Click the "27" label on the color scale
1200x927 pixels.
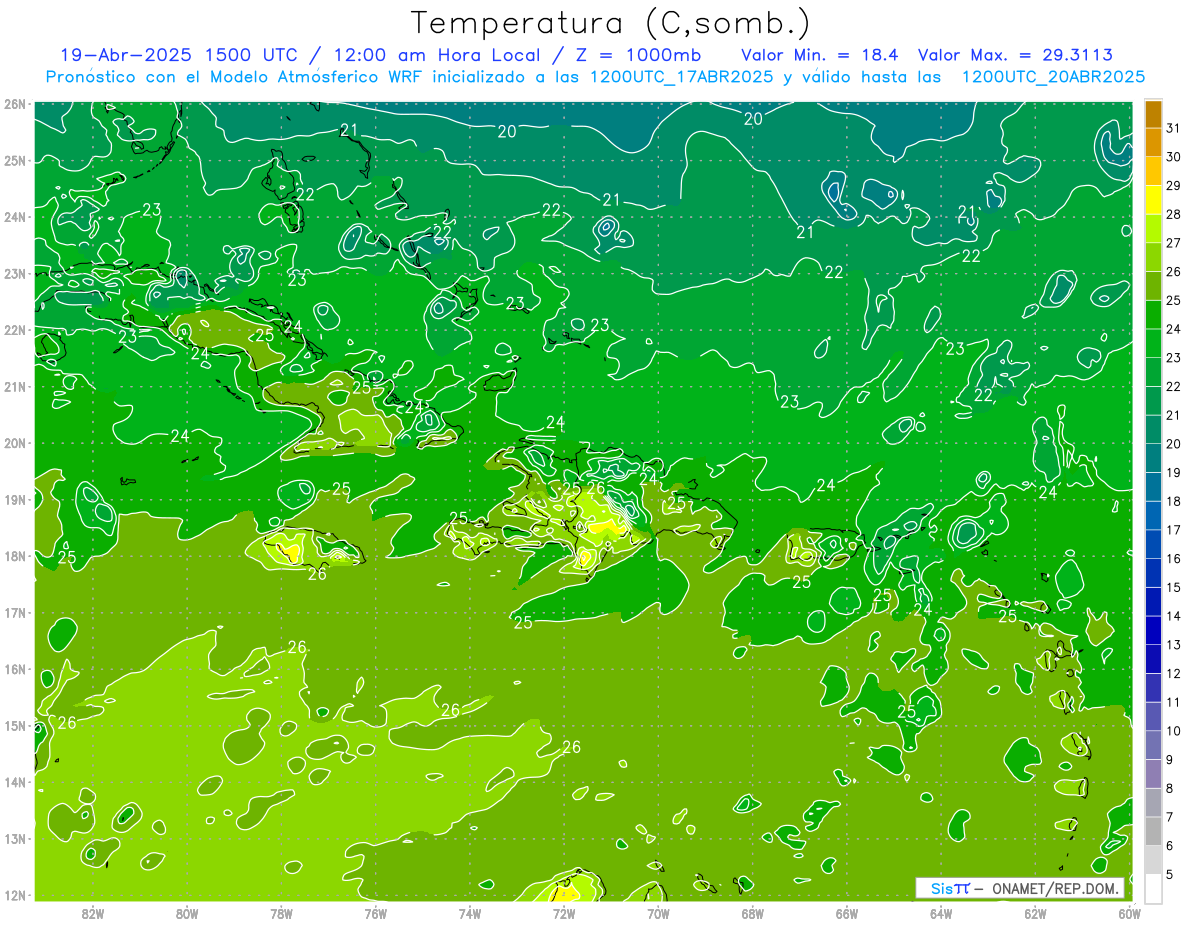coord(1174,243)
